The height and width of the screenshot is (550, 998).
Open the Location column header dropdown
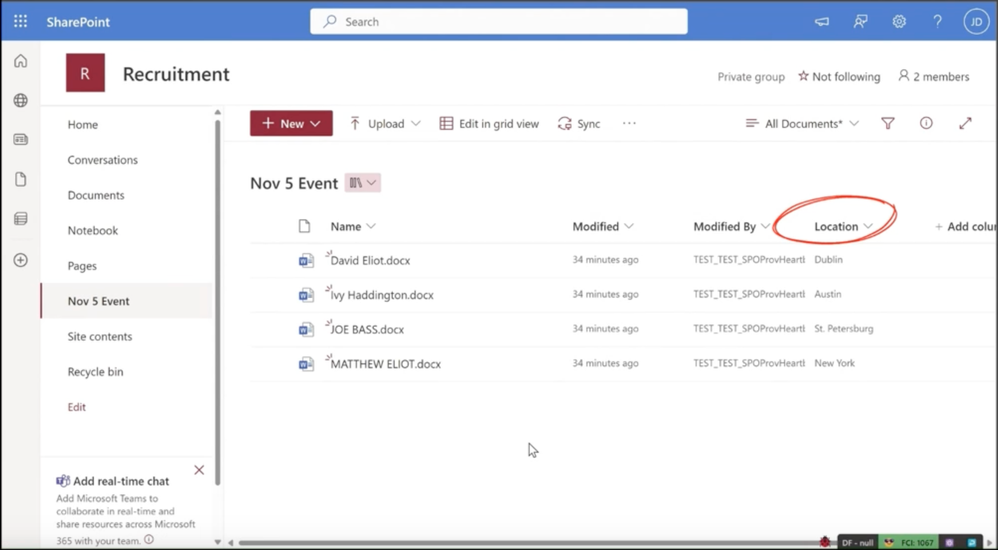(x=843, y=227)
